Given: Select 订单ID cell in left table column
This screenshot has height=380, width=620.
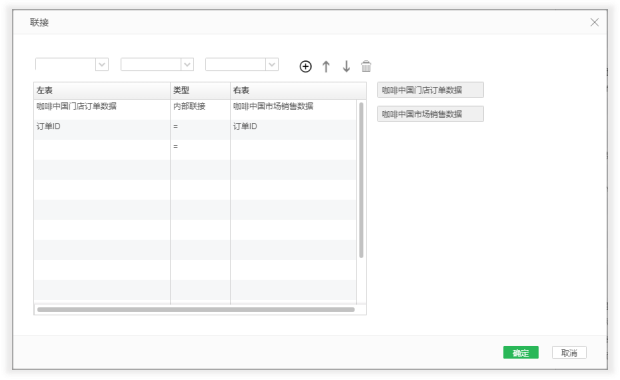Looking at the screenshot, I should [x=102, y=130].
